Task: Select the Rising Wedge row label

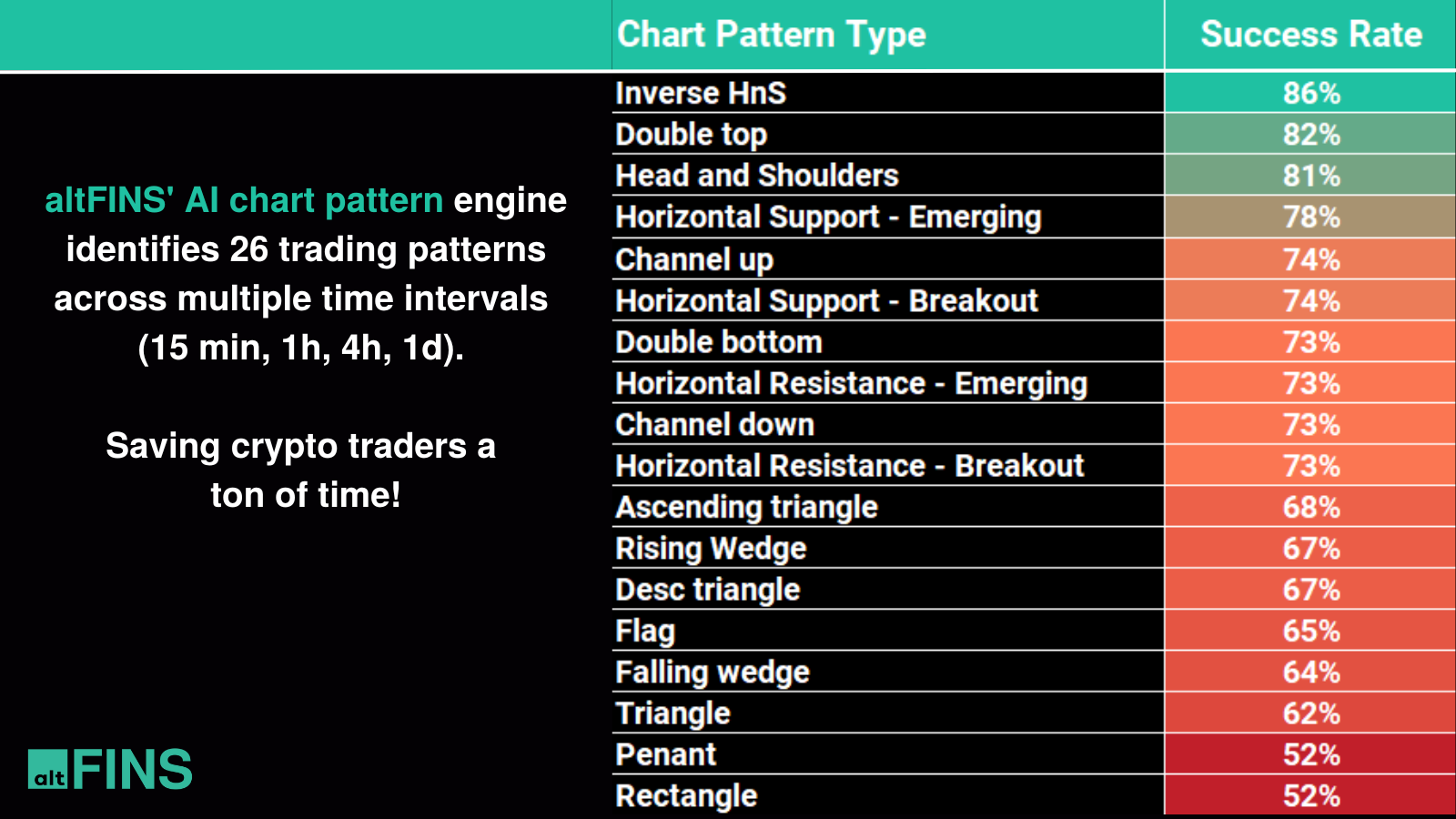Action: click(711, 549)
